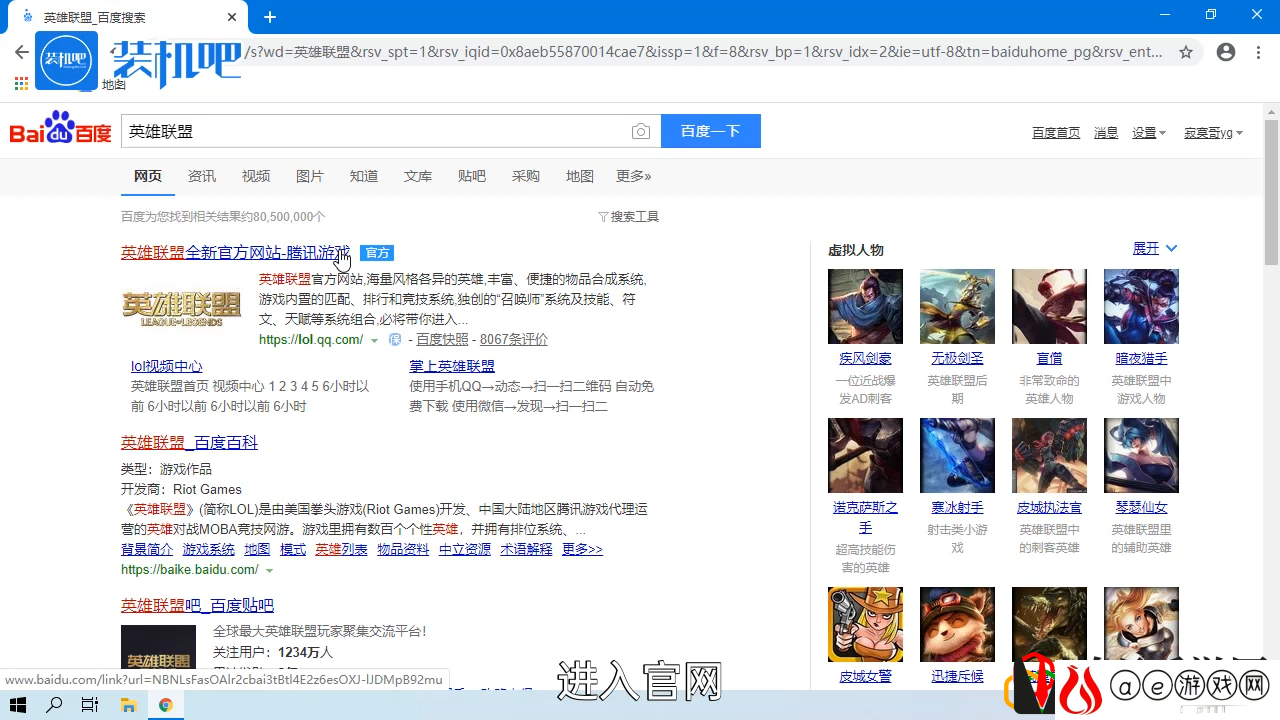Click the 疾风剑豪 name link
Viewport: 1280px width, 720px height.
click(x=865, y=358)
